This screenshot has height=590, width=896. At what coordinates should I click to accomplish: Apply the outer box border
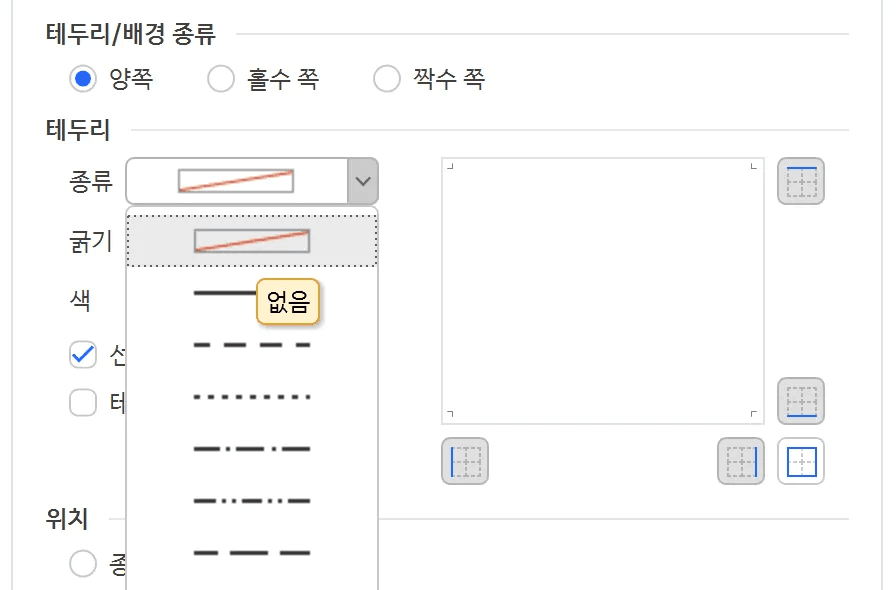800,461
